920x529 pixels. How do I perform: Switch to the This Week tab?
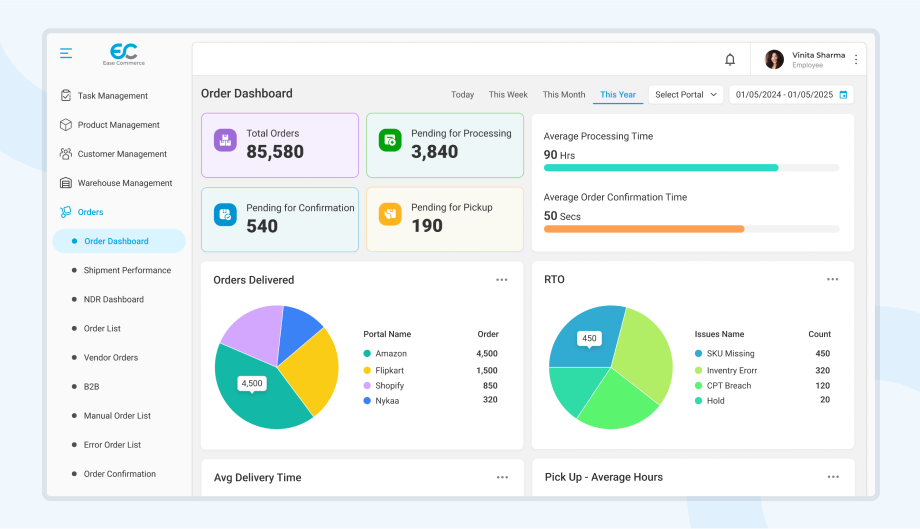(508, 94)
